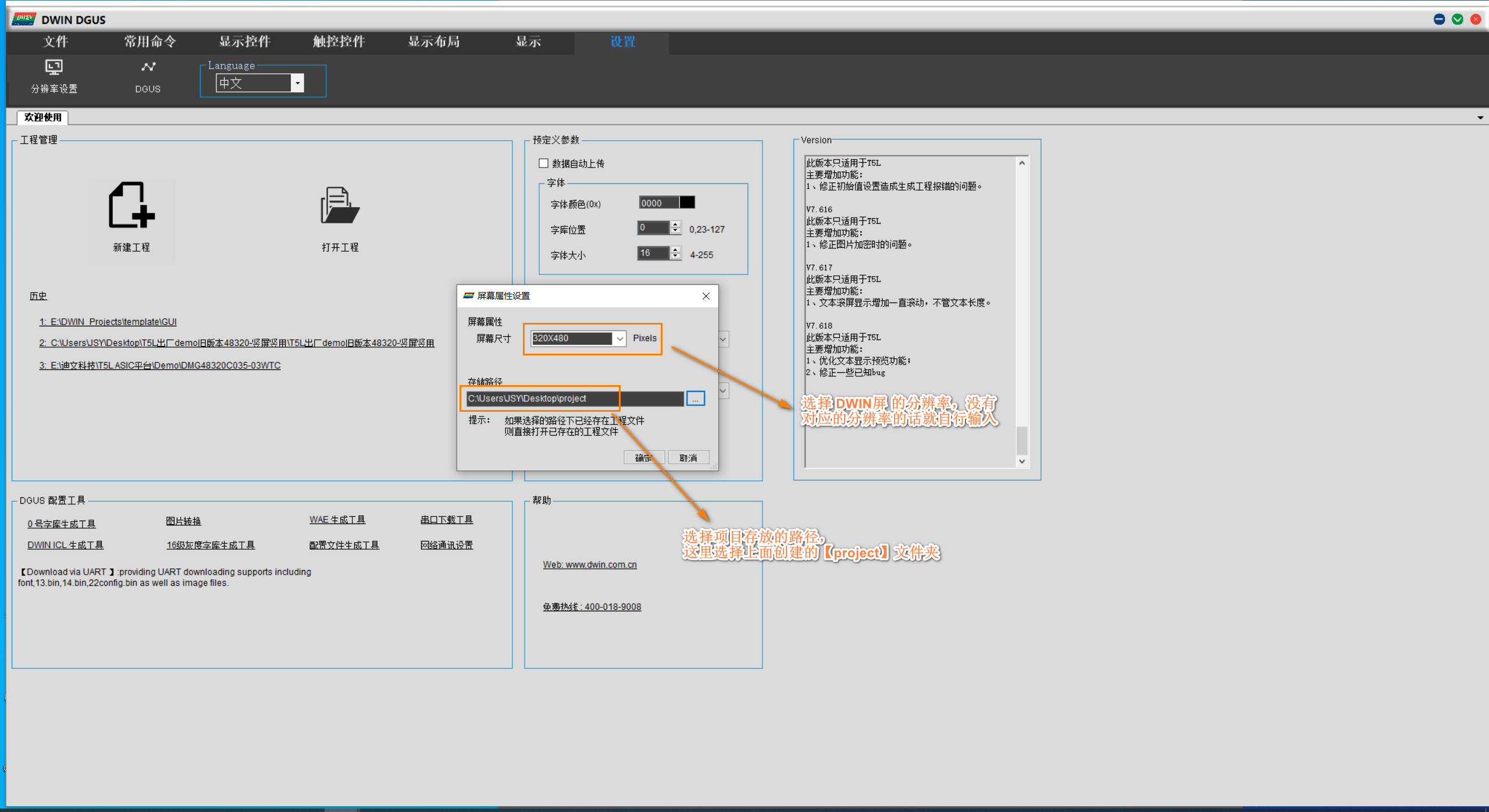
Task: Click the DWIN DGUS logo icon
Action: (x=24, y=19)
